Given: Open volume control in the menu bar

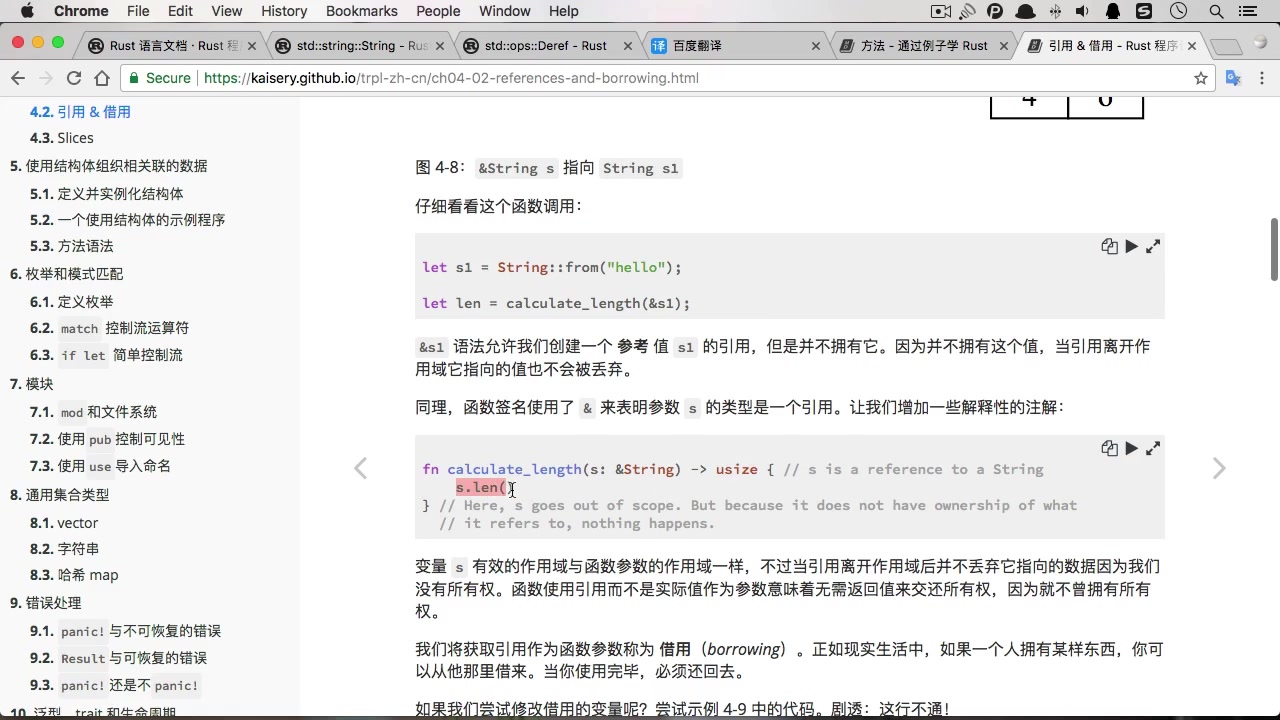Looking at the screenshot, I should pos(1082,11).
